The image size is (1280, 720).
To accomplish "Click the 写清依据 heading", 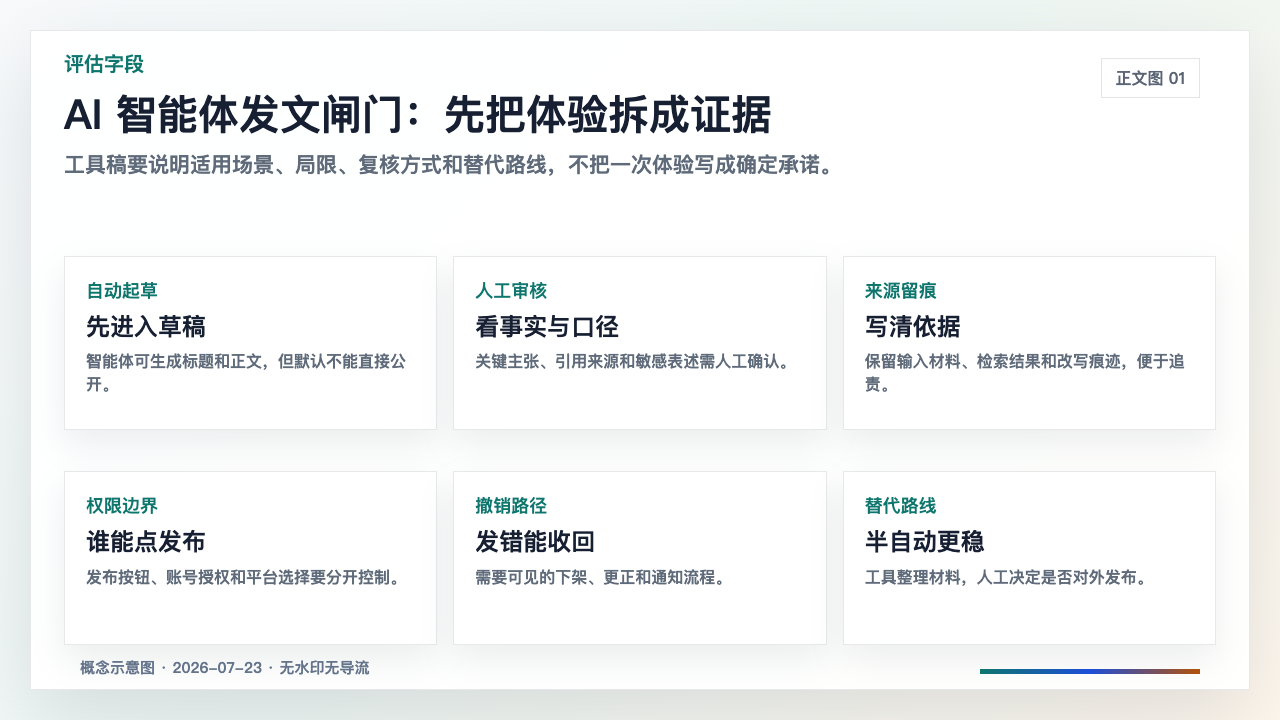I will click(913, 327).
